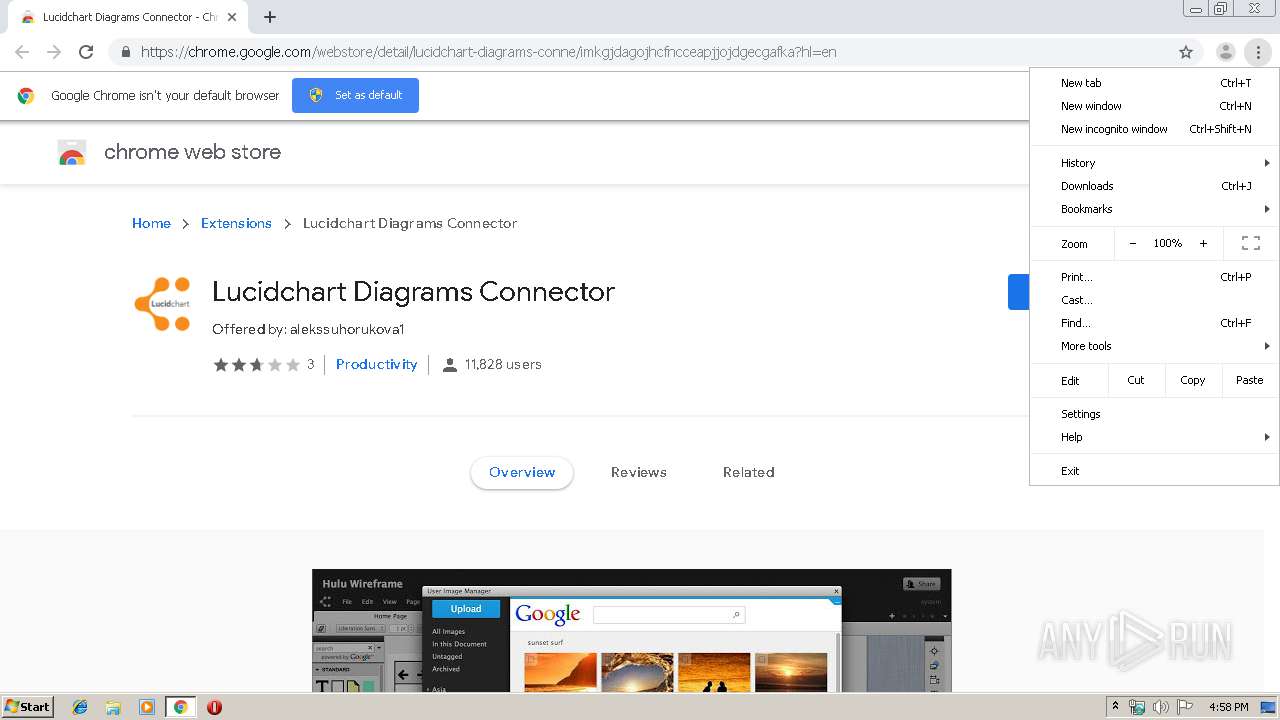1280x720 pixels.
Task: Choose Print... from the Chrome menu
Action: (x=1155, y=277)
